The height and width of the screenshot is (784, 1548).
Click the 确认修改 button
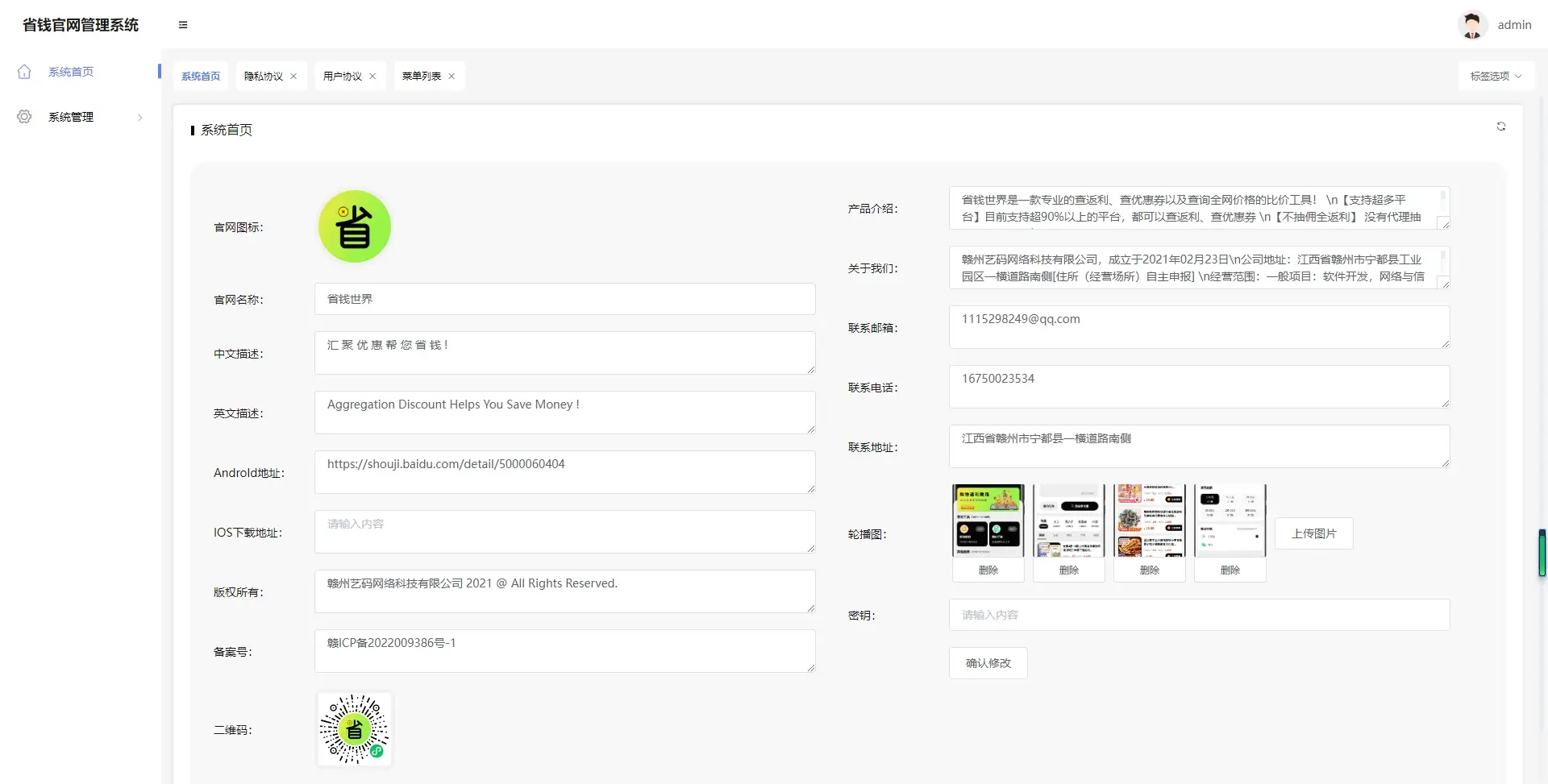click(x=988, y=663)
